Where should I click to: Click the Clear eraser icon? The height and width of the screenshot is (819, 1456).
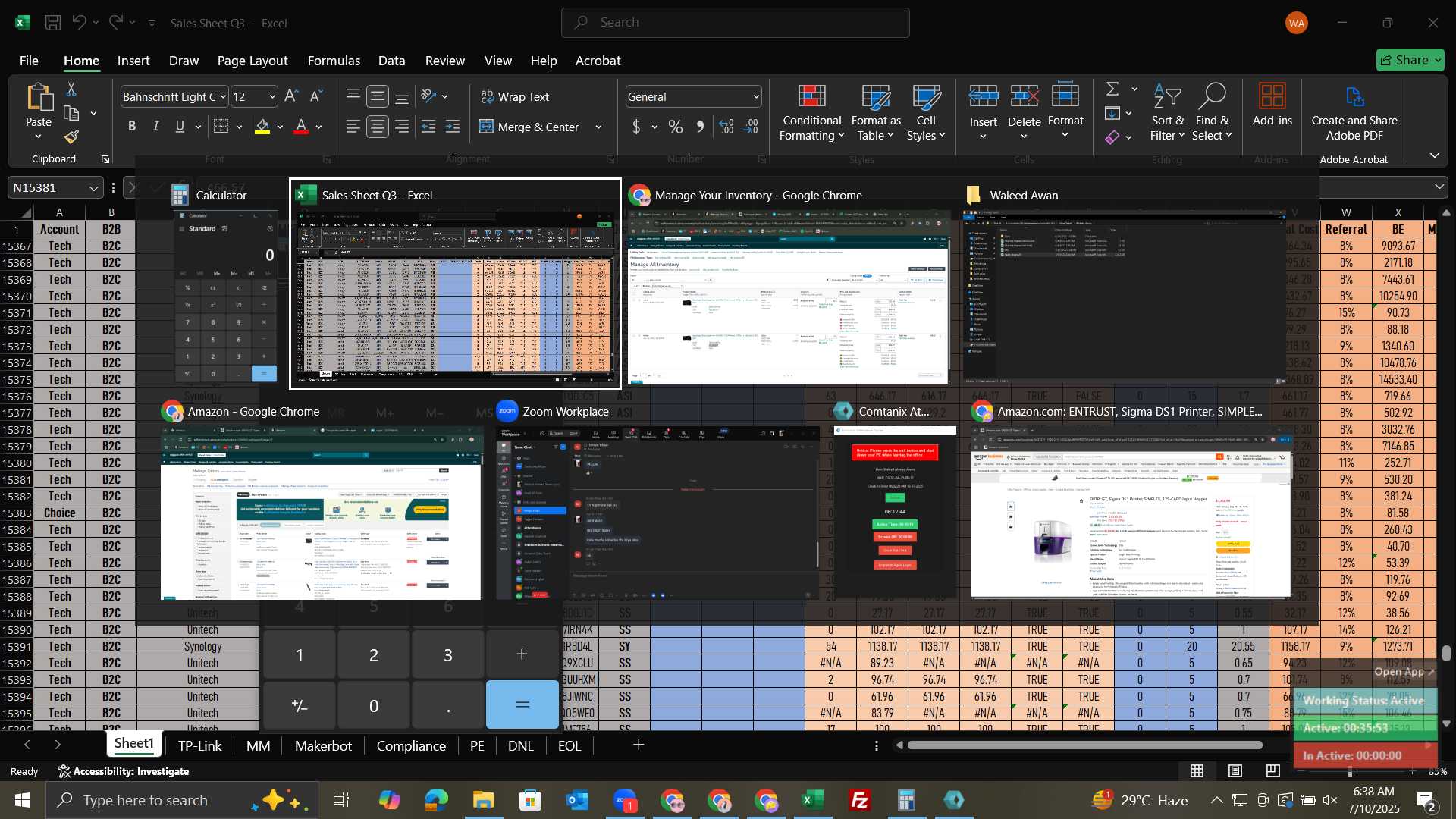tap(1112, 137)
